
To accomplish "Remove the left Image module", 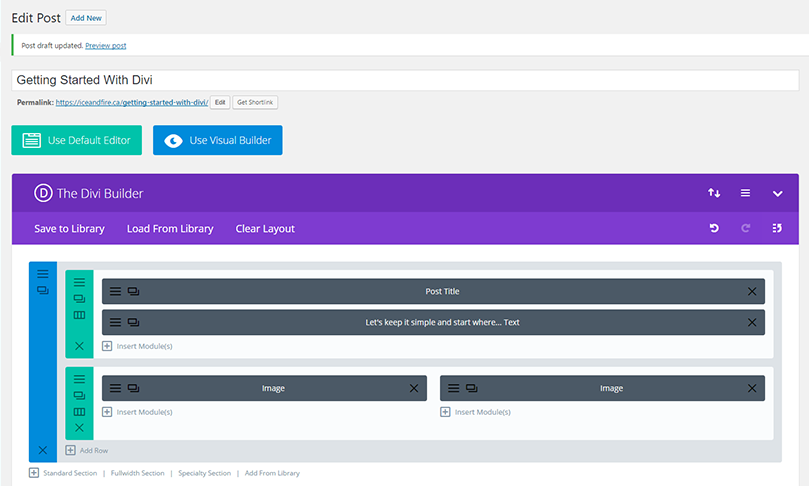I will coord(414,388).
